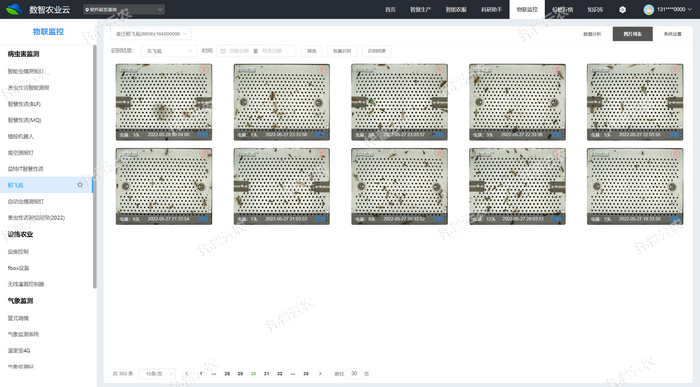Click the jump-to-page input showing 30

354,374
